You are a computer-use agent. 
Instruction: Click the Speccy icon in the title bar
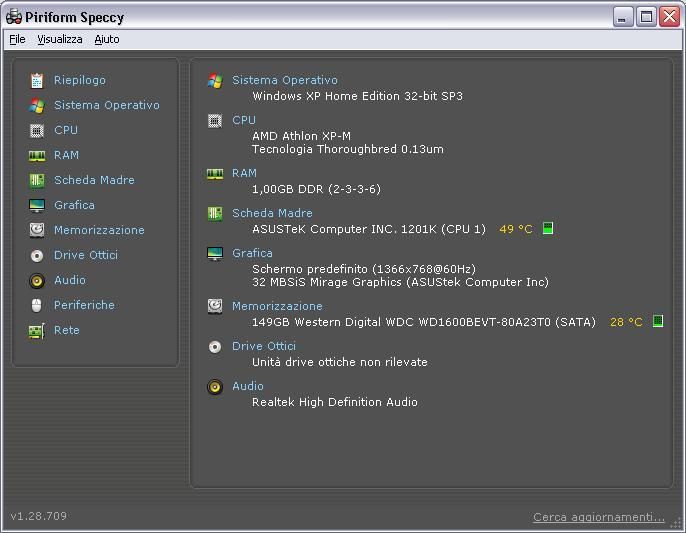pos(14,17)
